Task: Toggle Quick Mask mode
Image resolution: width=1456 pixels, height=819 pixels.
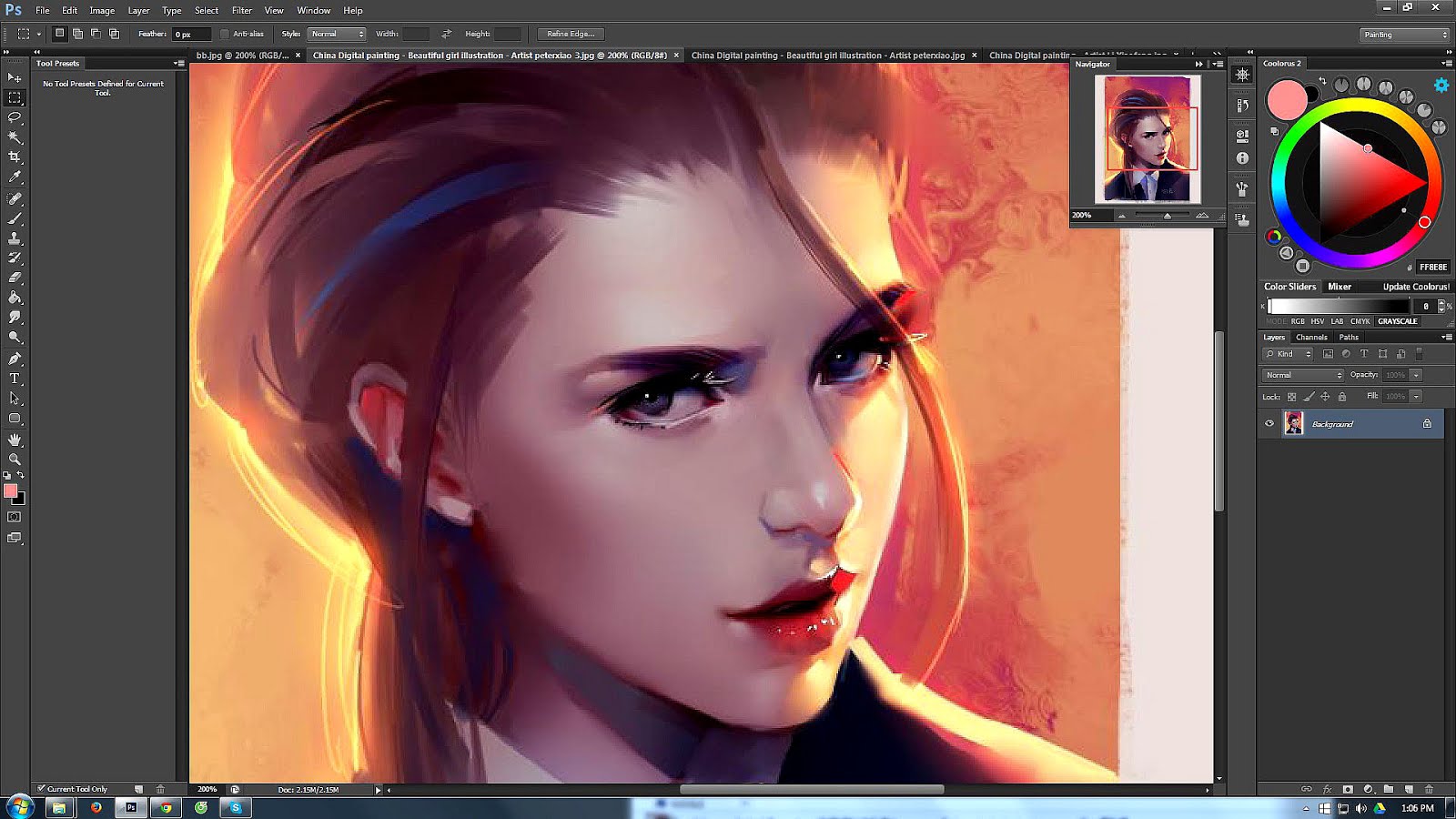Action: (x=15, y=517)
